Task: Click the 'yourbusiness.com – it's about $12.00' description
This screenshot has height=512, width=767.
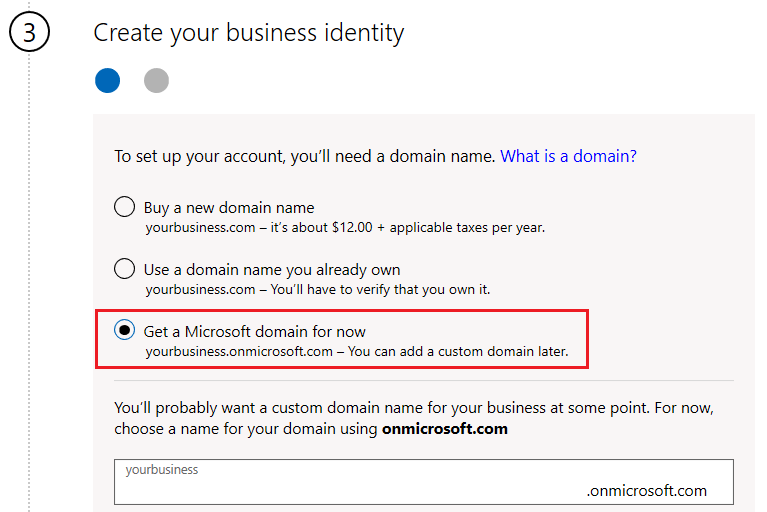Action: click(345, 227)
